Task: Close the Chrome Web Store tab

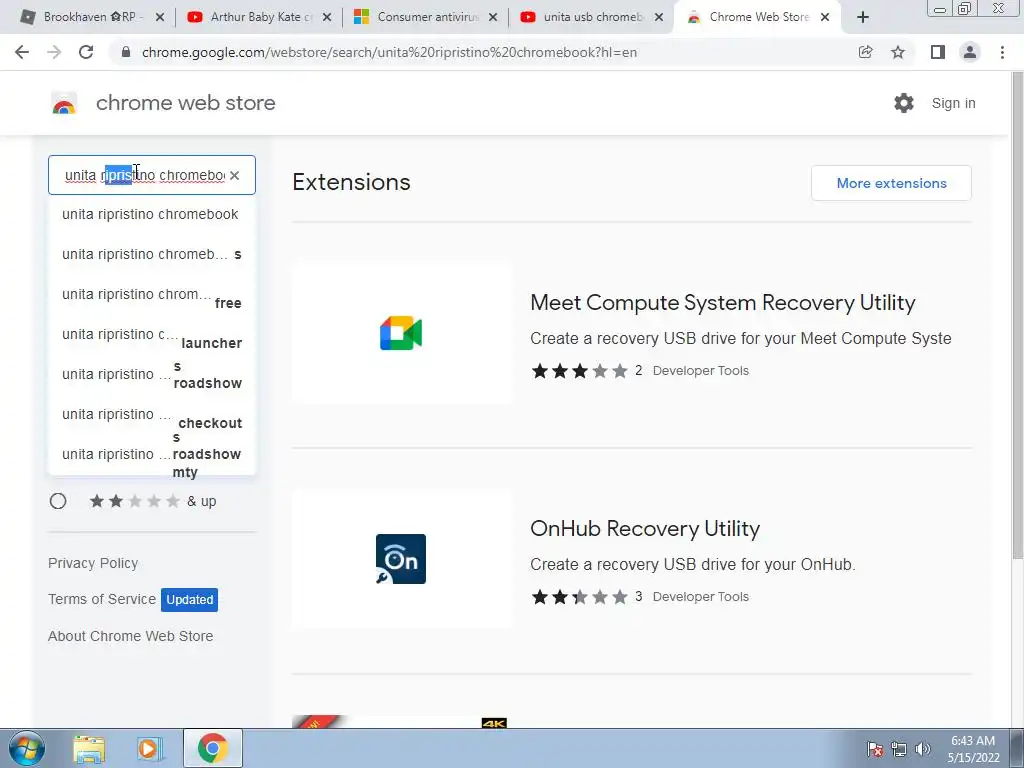Action: coord(825,17)
